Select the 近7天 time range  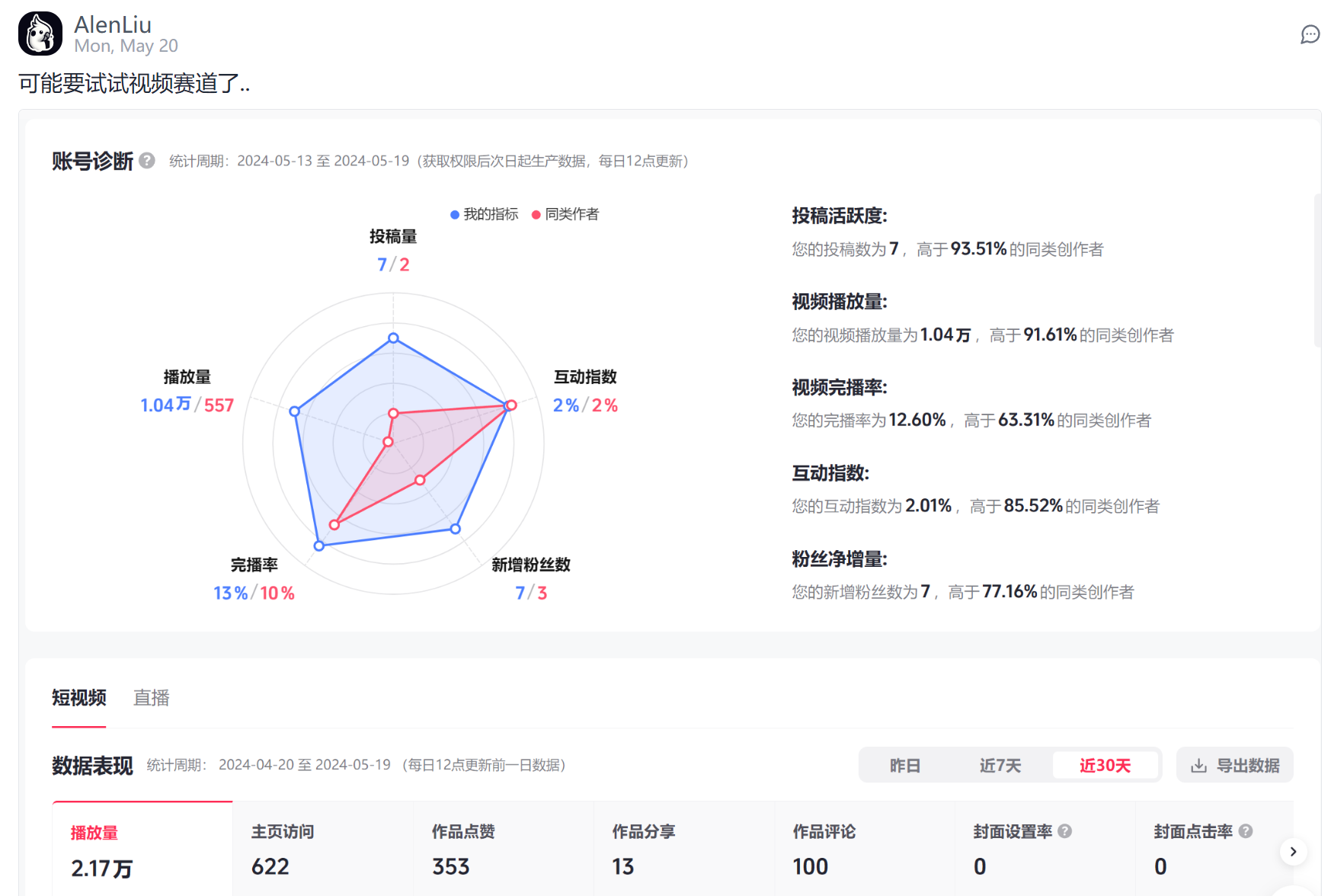coord(1000,766)
